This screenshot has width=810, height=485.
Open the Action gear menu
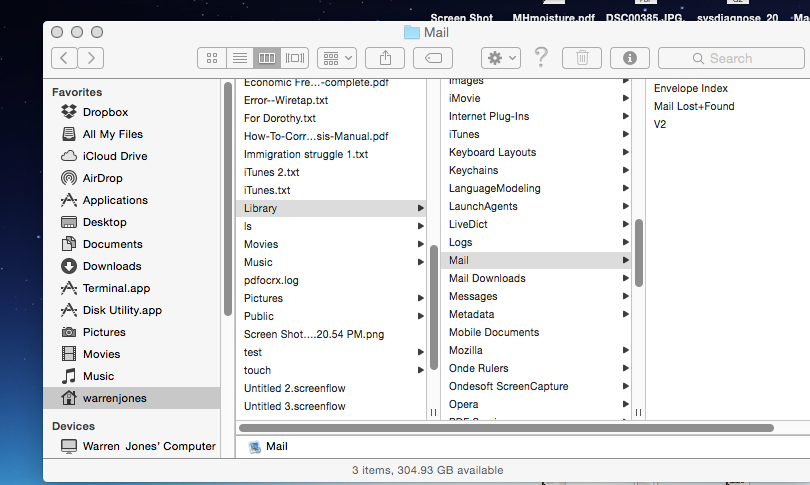[x=501, y=58]
